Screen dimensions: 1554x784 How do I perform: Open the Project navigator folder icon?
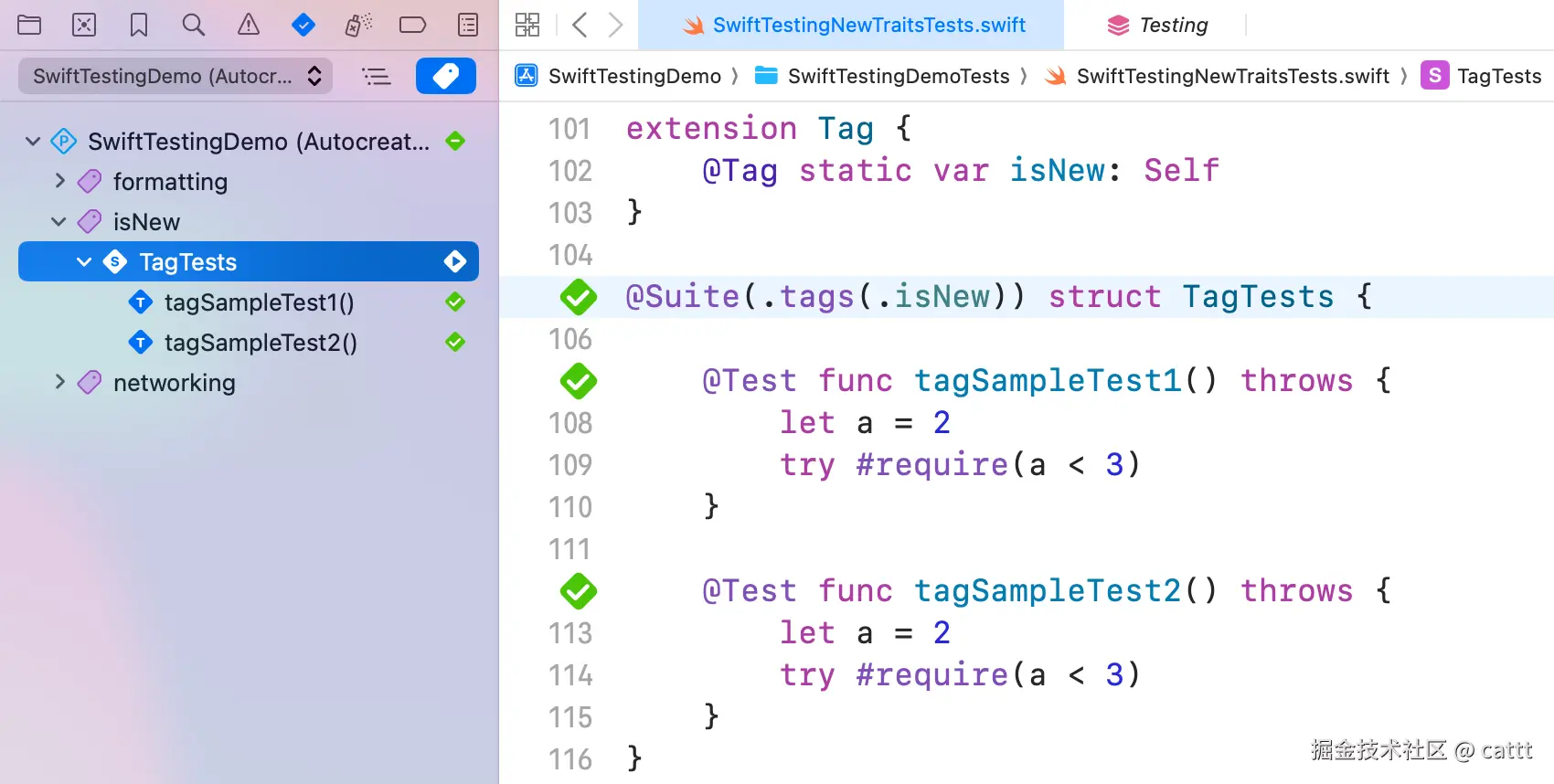[x=29, y=25]
